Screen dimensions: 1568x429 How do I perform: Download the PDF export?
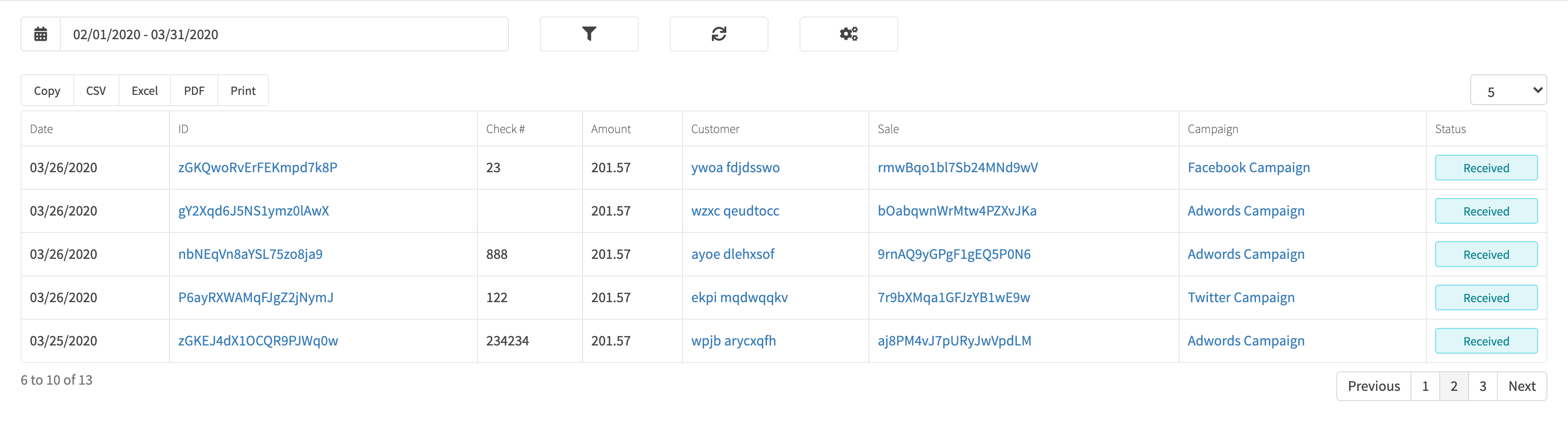point(194,91)
